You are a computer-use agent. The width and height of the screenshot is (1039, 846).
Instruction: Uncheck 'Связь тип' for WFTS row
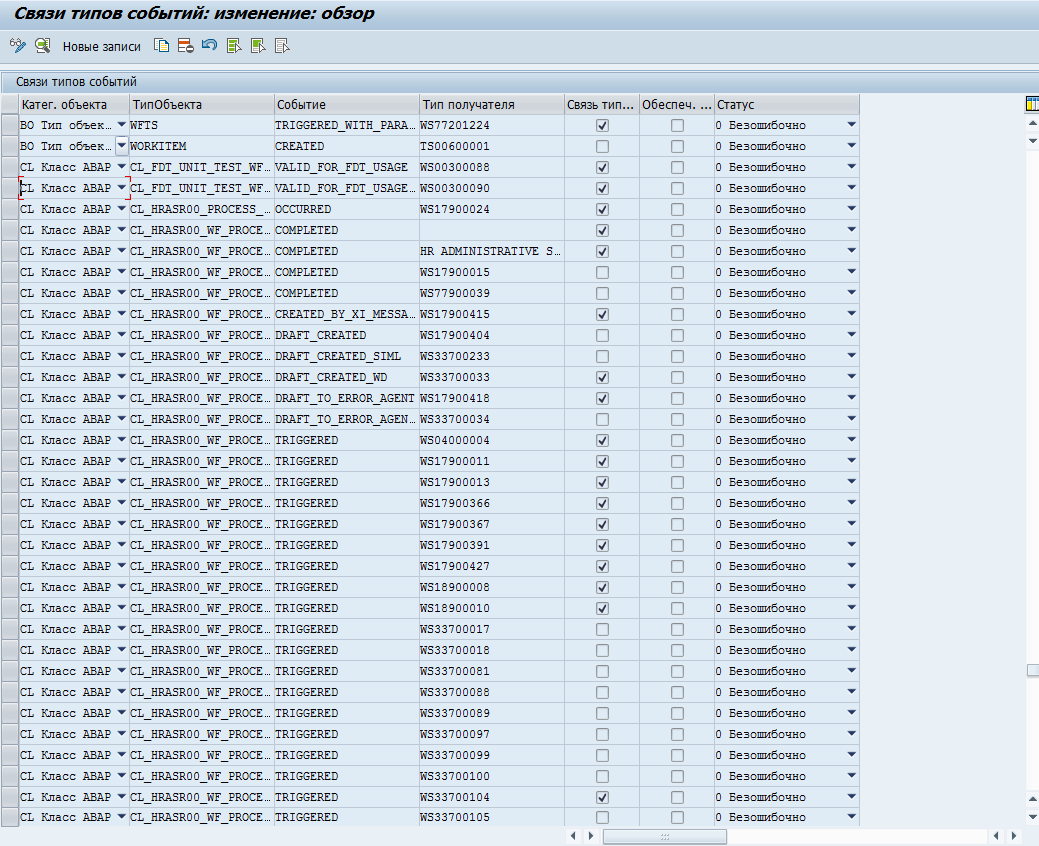(x=602, y=125)
